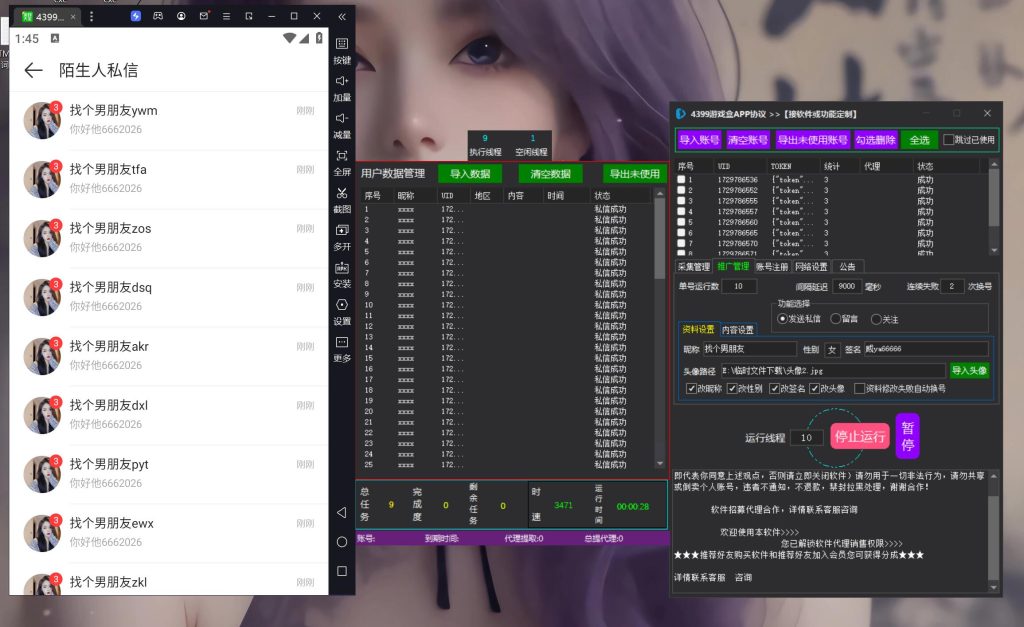This screenshot has width=1024, height=627.
Task: Tap the Android home circle button
Action: [x=342, y=542]
